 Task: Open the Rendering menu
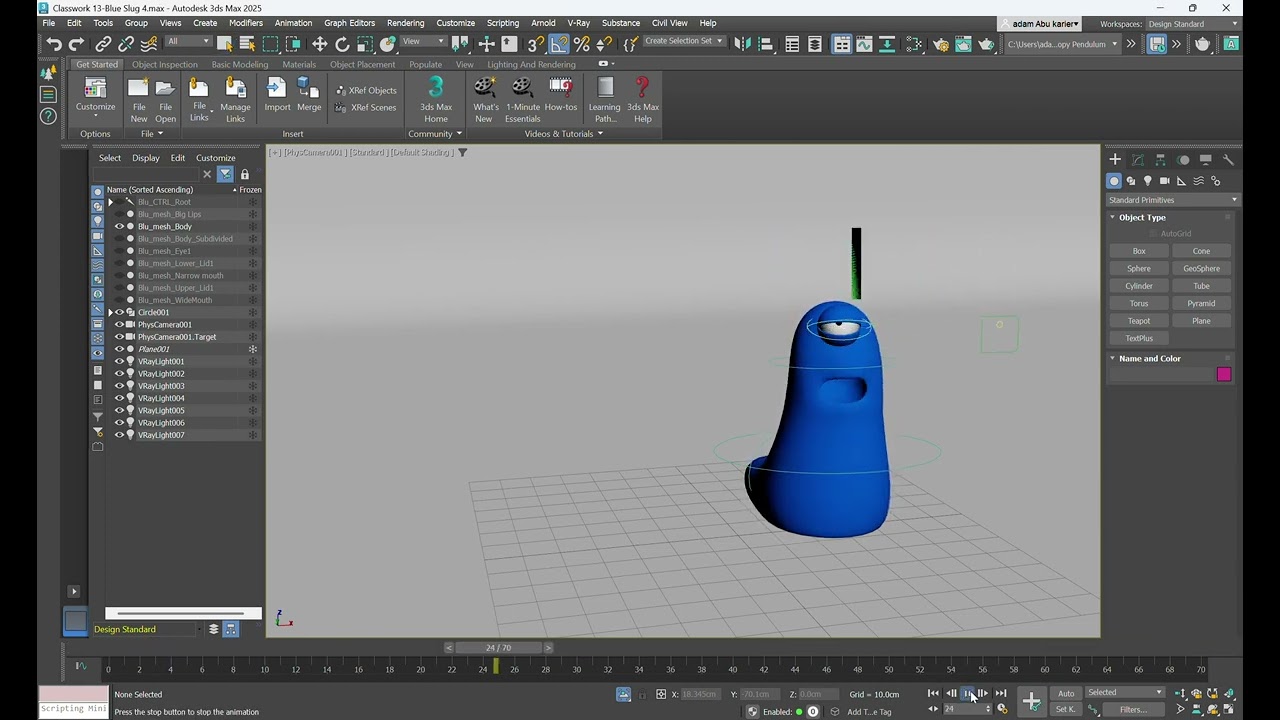405,23
